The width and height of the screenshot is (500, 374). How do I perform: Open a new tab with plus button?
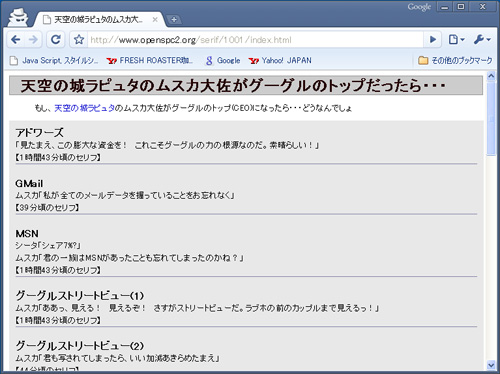[174, 20]
